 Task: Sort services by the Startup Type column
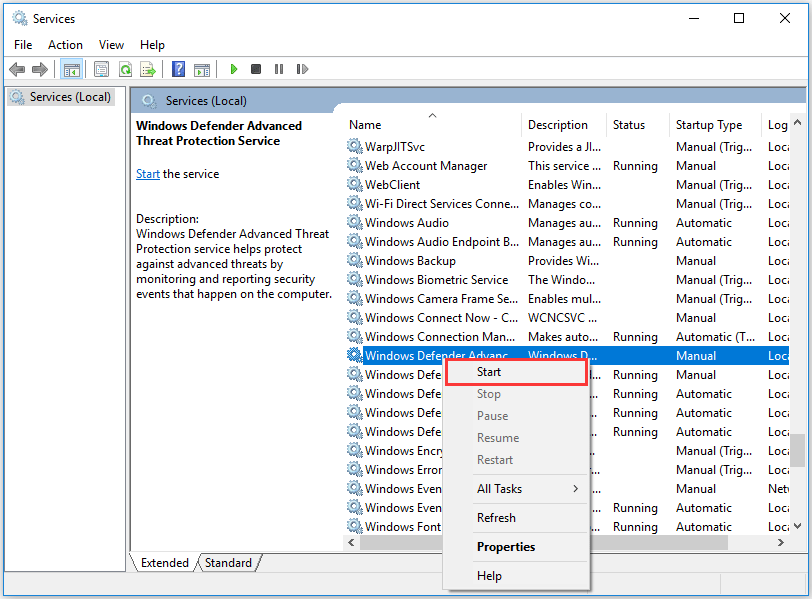[708, 125]
